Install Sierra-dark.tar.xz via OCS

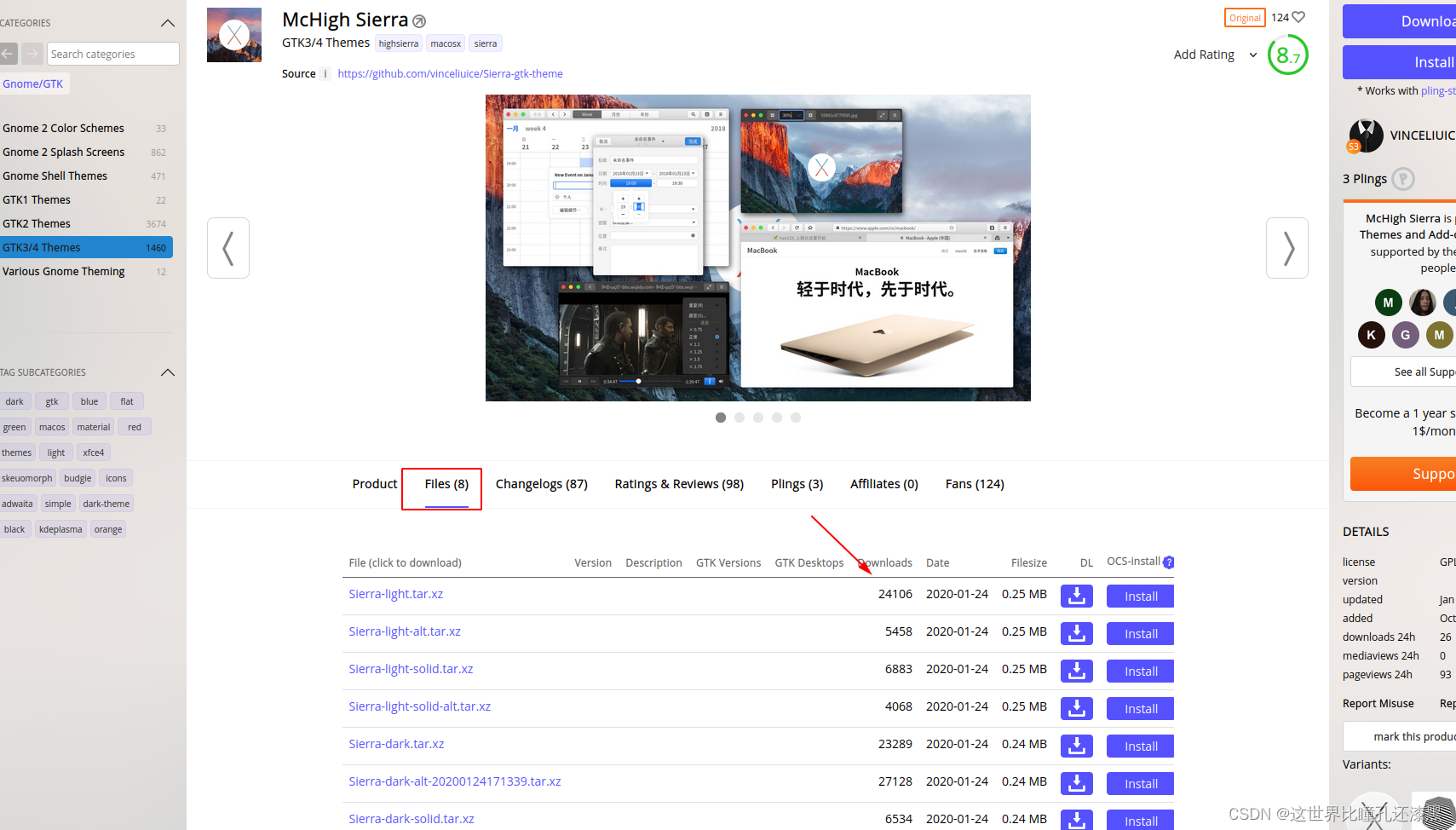click(1140, 746)
